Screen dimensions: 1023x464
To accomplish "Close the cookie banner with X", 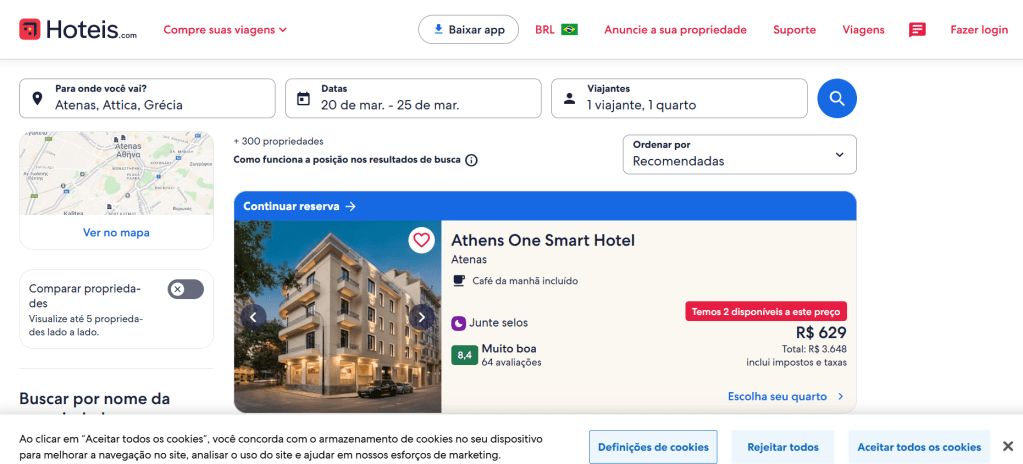I will (1008, 446).
